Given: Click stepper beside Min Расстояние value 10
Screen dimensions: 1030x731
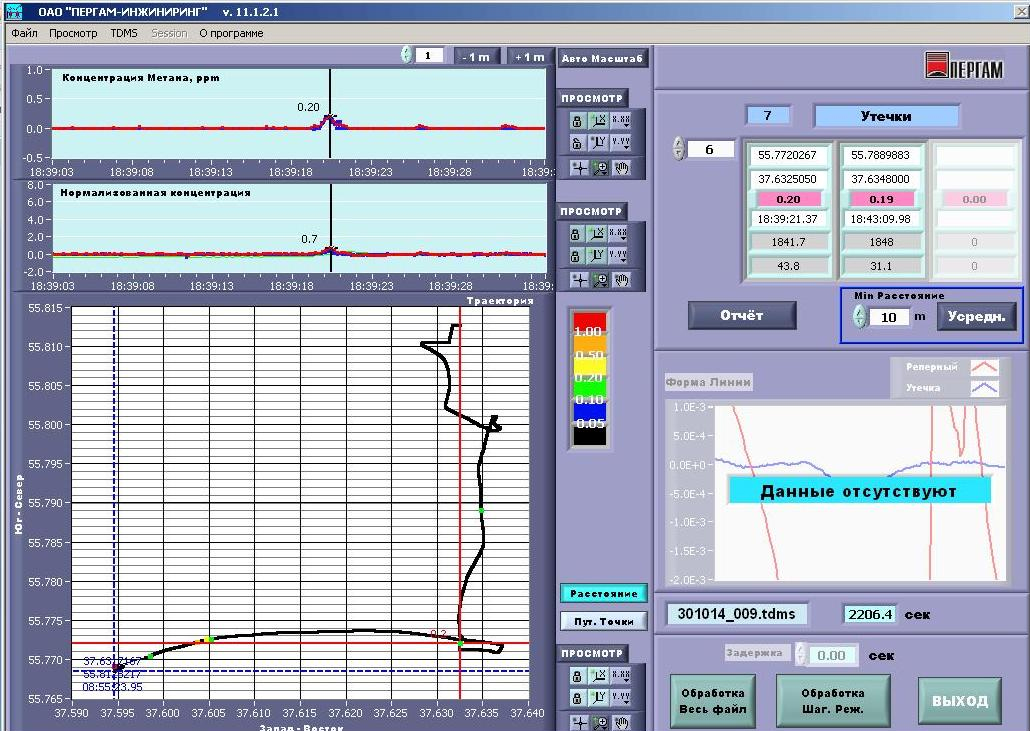Looking at the screenshot, I should 859,317.
